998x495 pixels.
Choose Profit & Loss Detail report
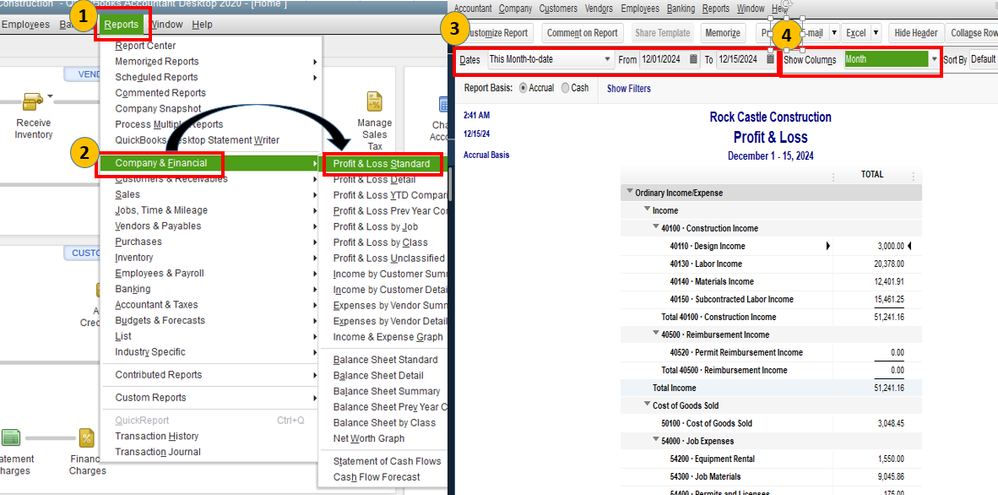(x=375, y=180)
